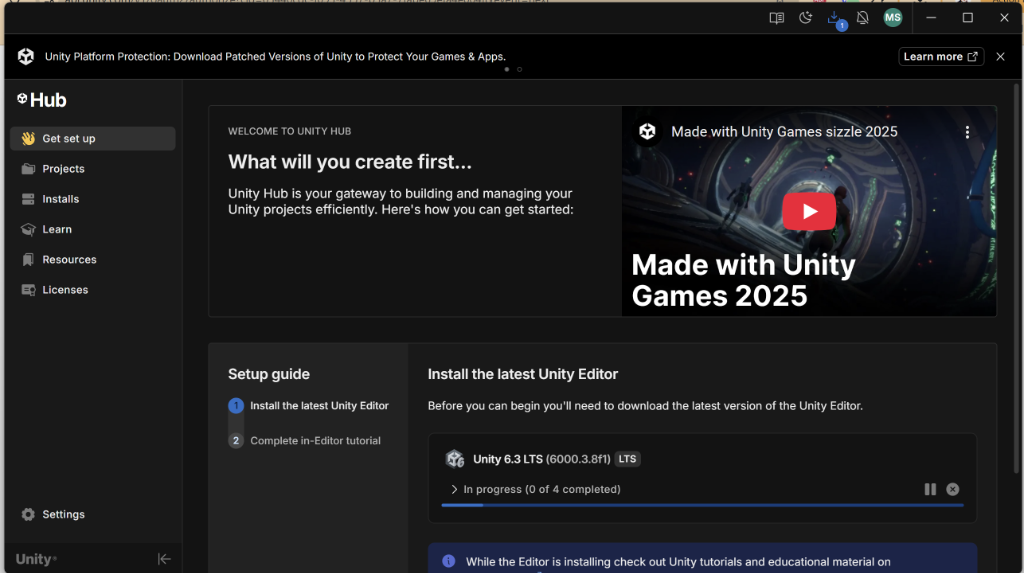The width and height of the screenshot is (1024, 573).
Task: Click the installation progress bar
Action: pyautogui.click(x=703, y=505)
